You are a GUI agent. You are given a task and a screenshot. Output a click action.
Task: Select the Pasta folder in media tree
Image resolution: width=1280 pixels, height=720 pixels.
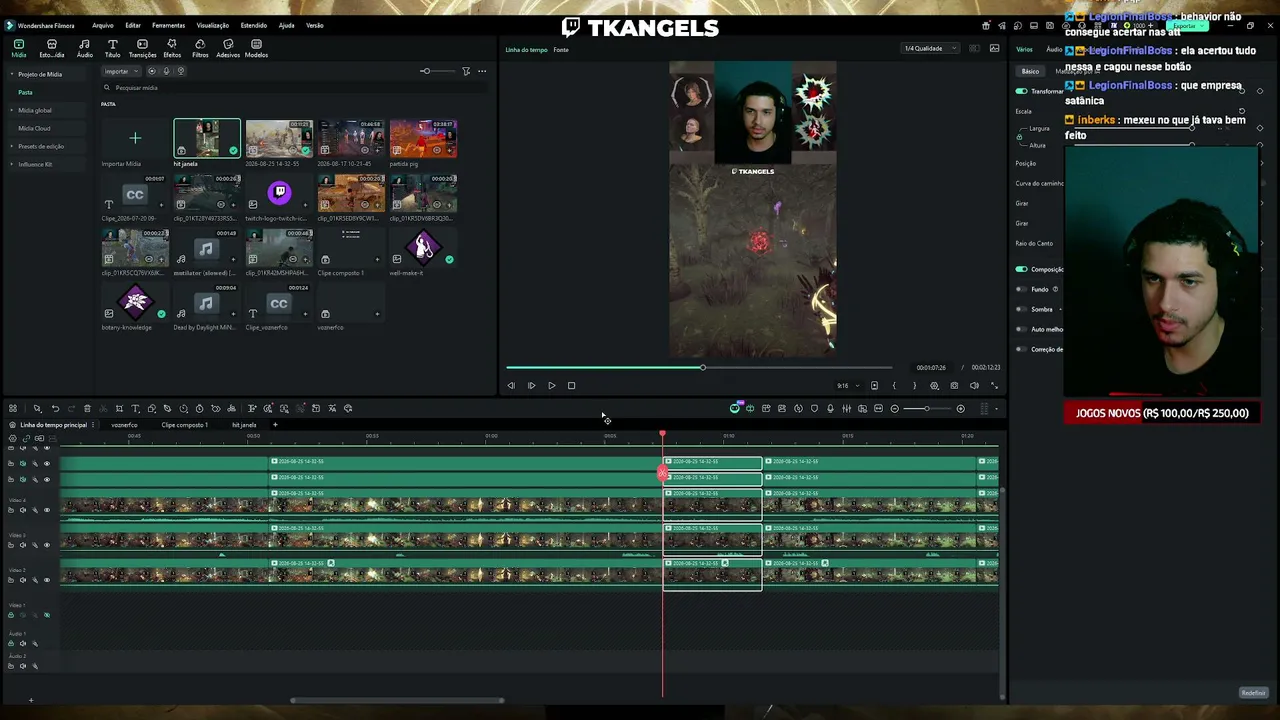[x=26, y=92]
